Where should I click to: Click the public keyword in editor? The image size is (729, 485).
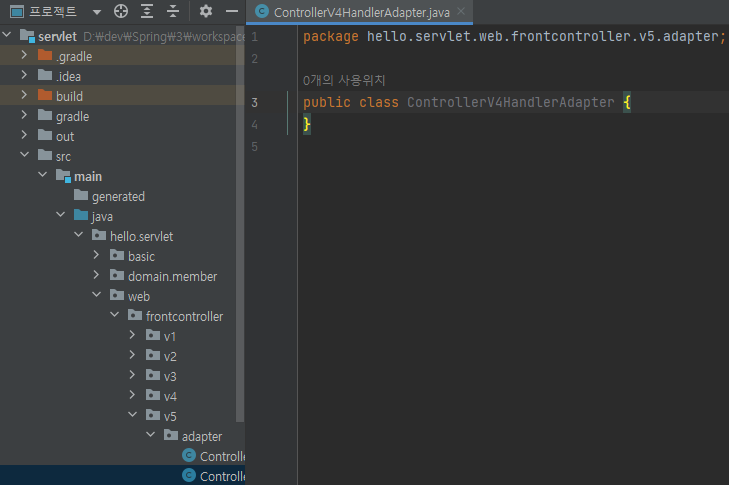coord(327,102)
